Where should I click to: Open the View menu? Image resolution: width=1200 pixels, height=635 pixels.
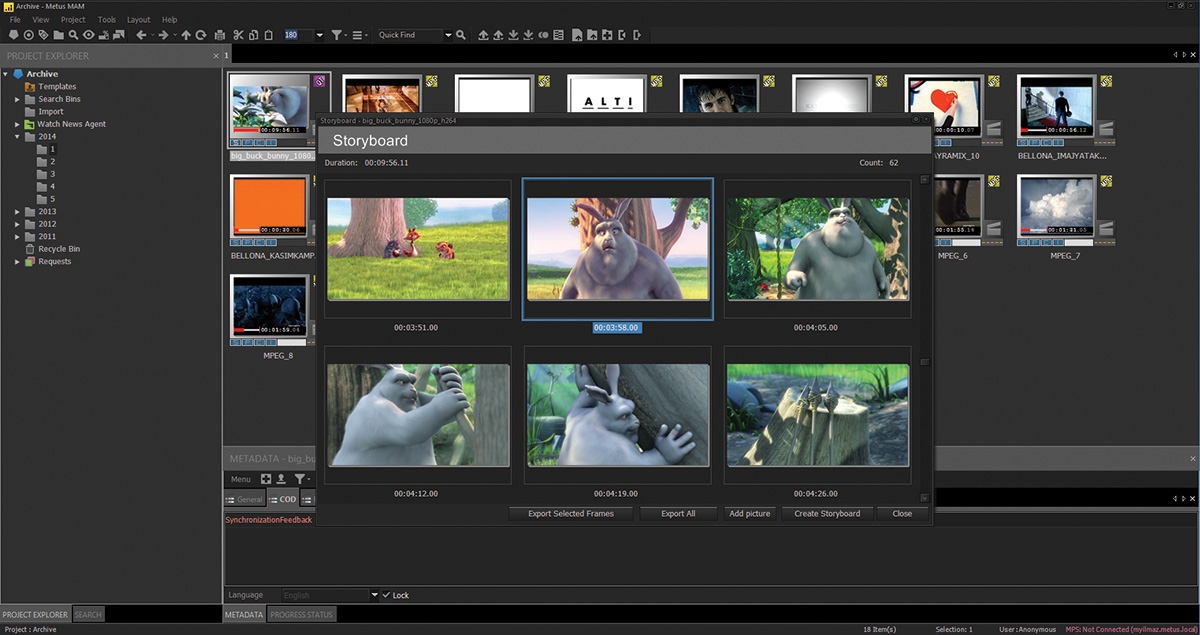41,20
